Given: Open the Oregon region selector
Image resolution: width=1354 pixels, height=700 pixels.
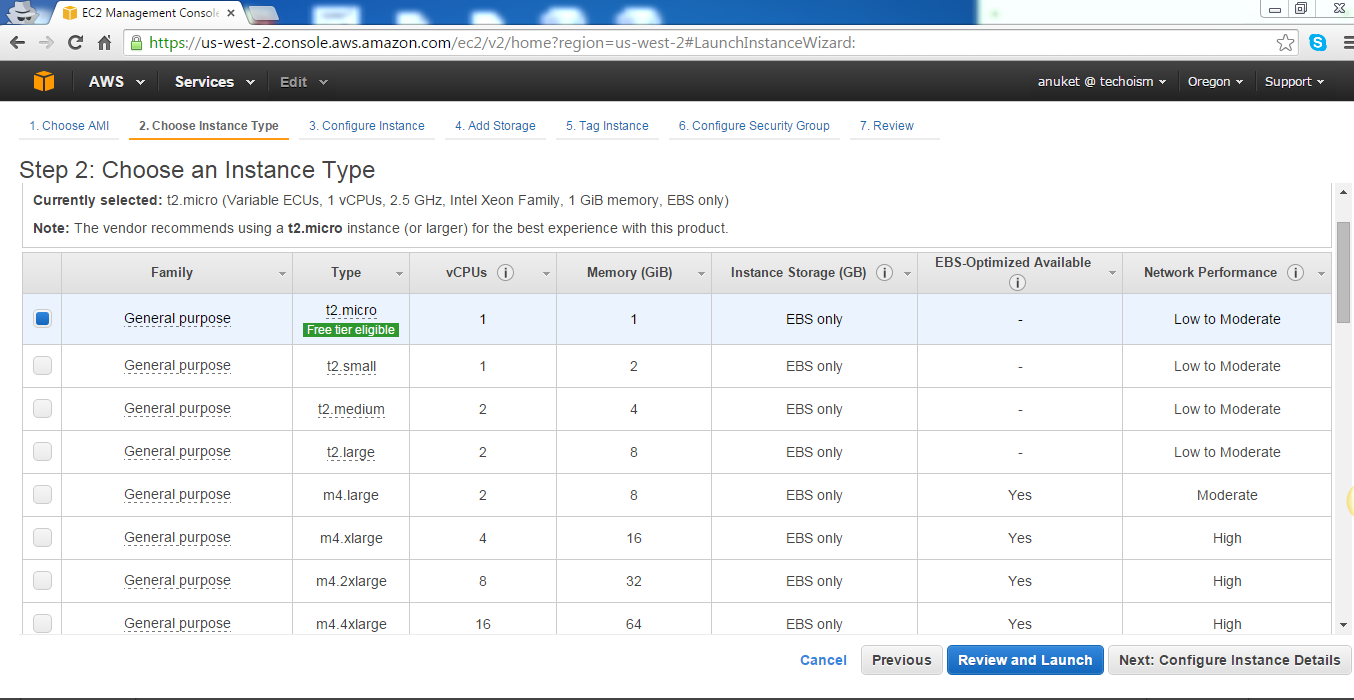Looking at the screenshot, I should (1215, 82).
